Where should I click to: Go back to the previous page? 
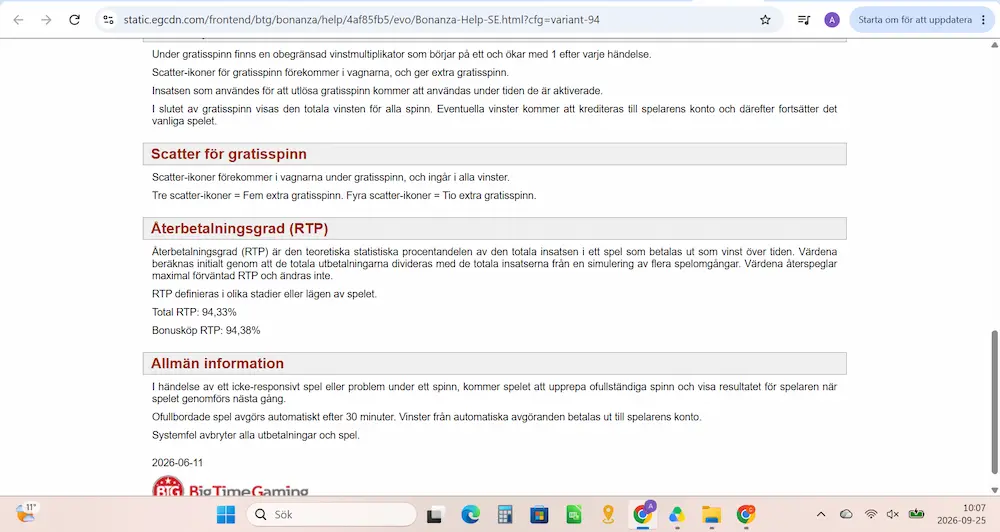(x=18, y=20)
